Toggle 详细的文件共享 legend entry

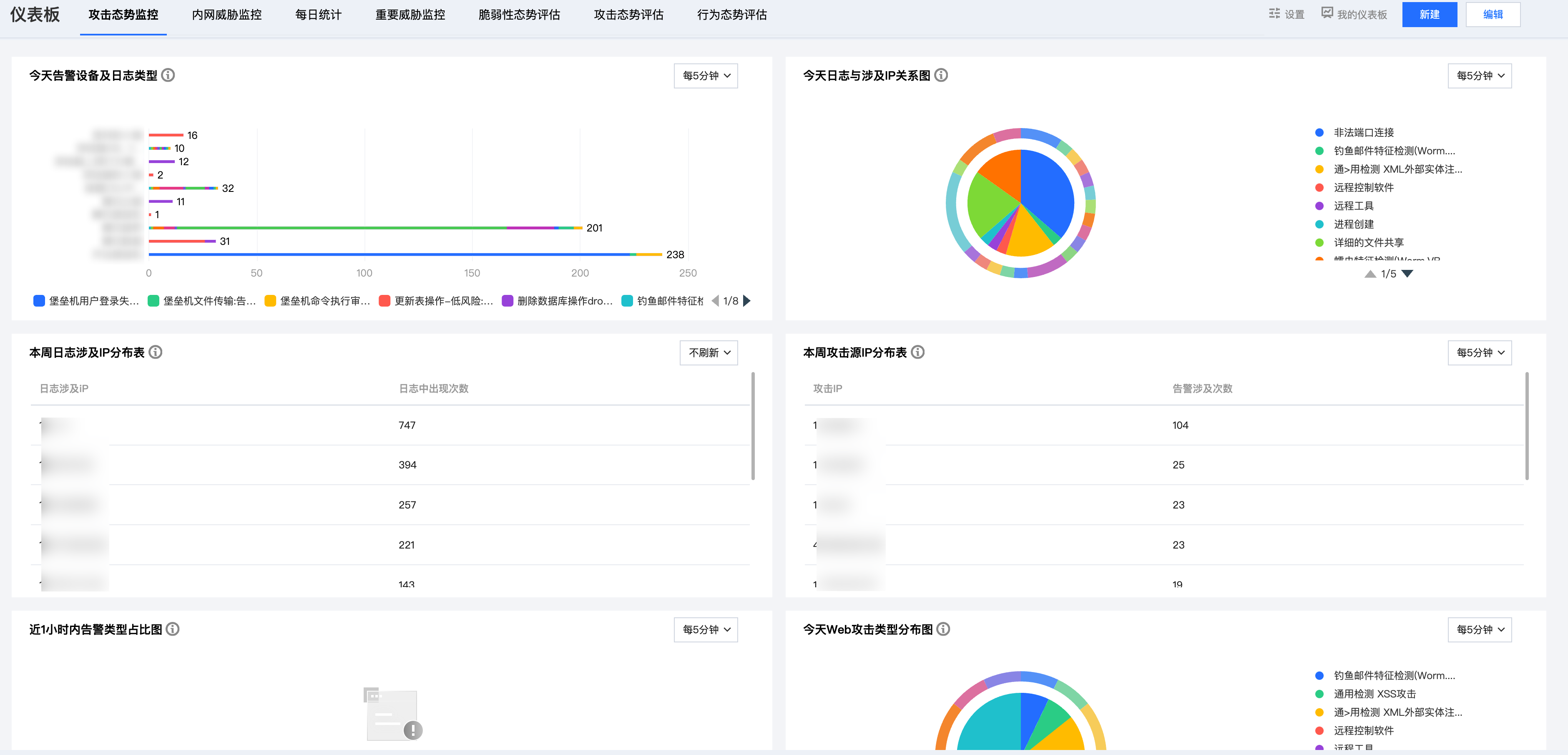[1359, 242]
